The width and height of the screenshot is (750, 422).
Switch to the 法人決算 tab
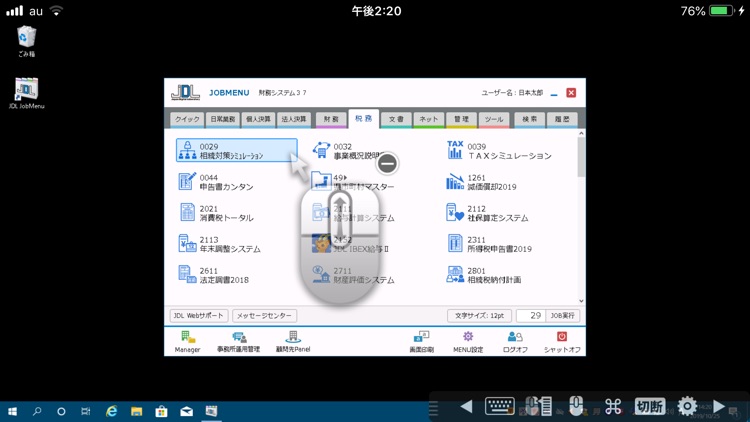[294, 119]
